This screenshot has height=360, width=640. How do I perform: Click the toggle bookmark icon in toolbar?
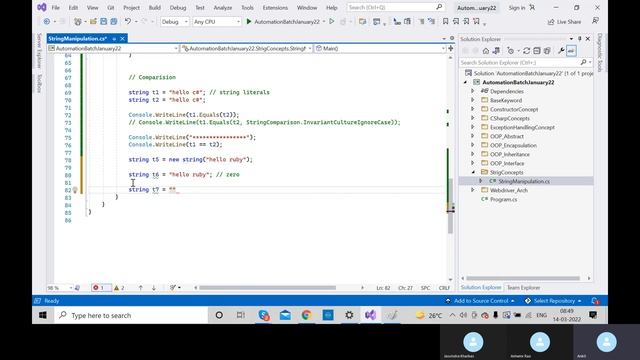(x=445, y=22)
